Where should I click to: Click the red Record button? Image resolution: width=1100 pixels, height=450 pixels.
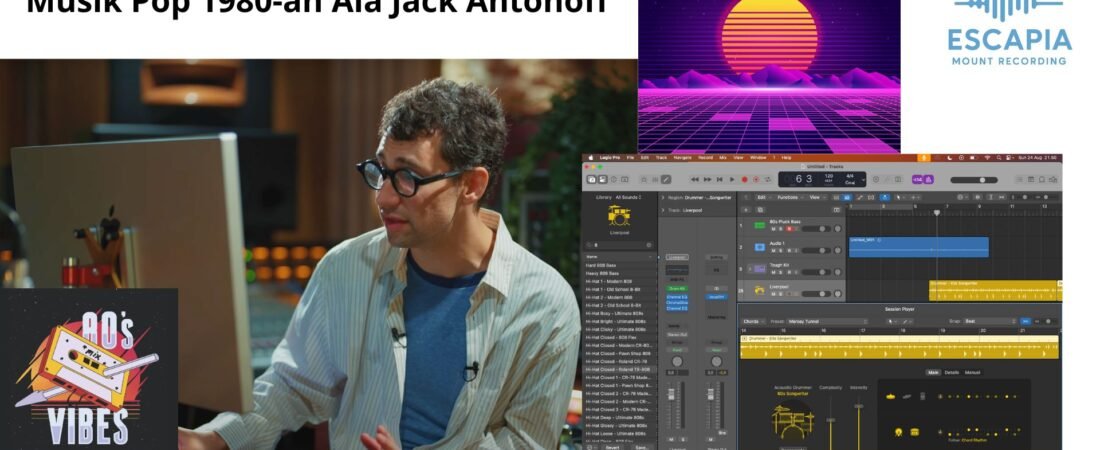(744, 180)
